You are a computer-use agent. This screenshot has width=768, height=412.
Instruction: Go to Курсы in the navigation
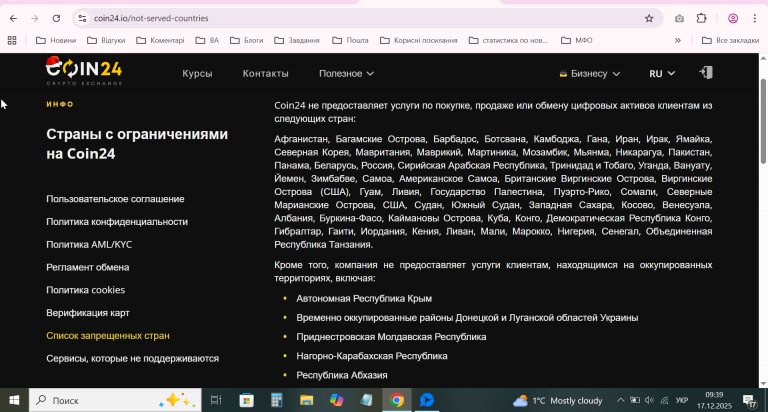(197, 73)
